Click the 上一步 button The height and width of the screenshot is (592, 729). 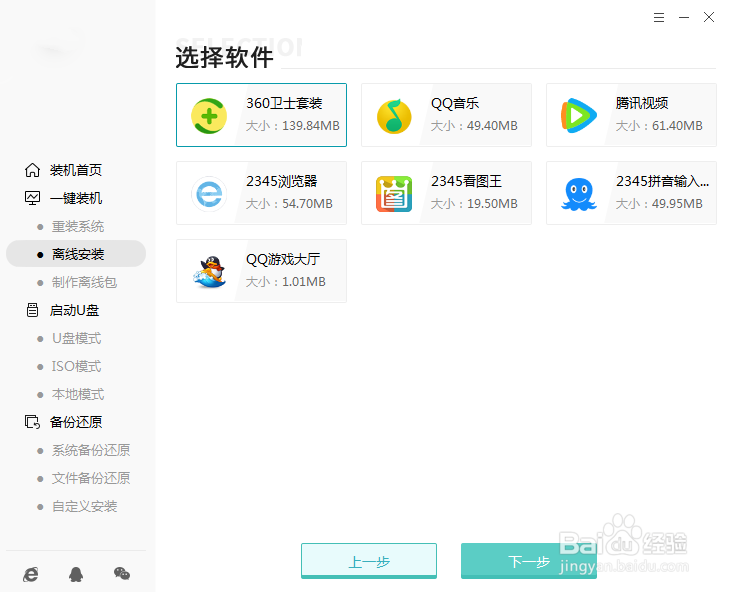(x=369, y=560)
